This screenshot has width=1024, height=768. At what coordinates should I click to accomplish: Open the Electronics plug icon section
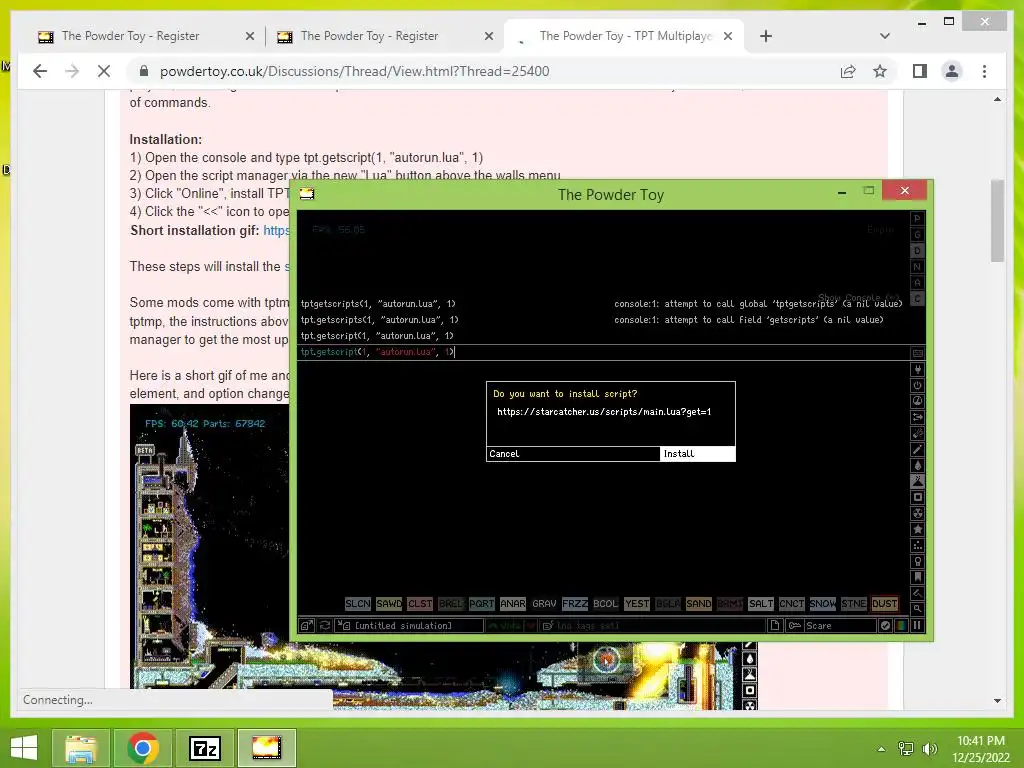point(918,370)
